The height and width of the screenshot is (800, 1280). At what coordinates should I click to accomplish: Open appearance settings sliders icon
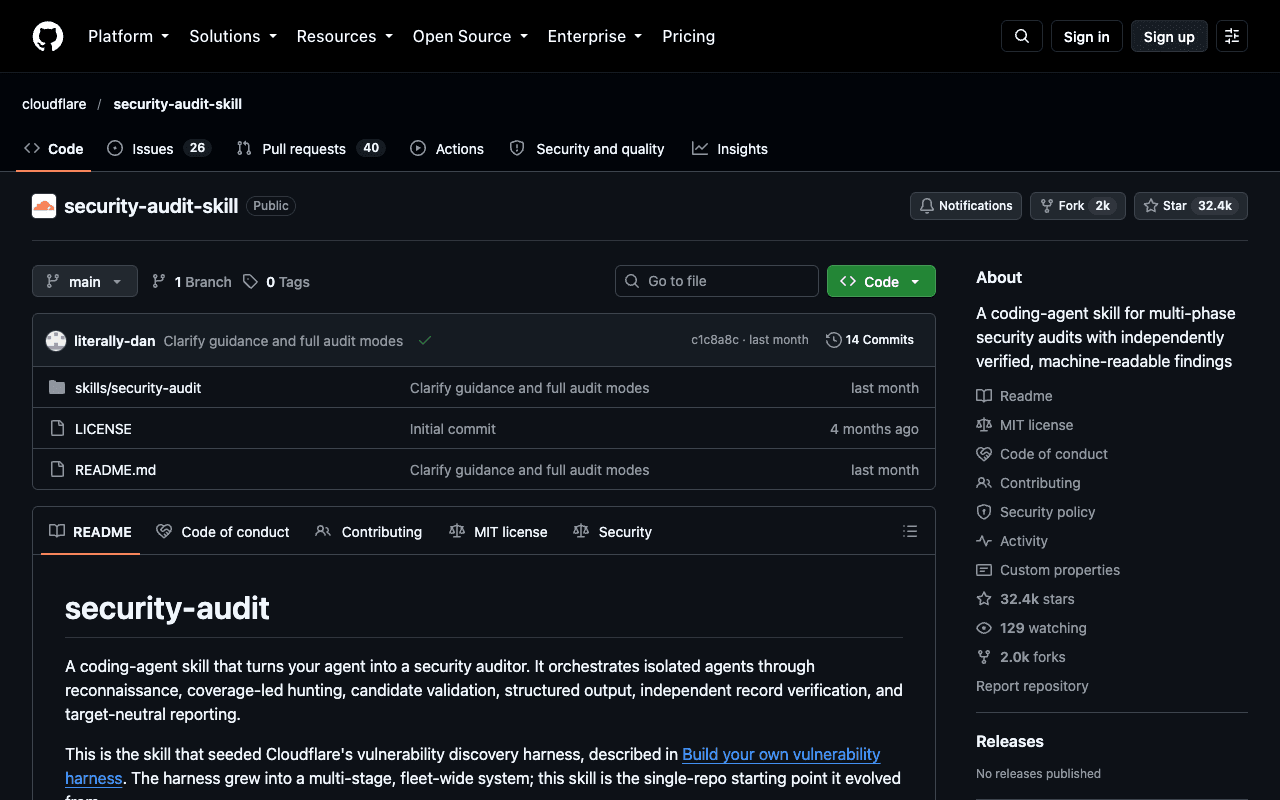pyautogui.click(x=1232, y=36)
